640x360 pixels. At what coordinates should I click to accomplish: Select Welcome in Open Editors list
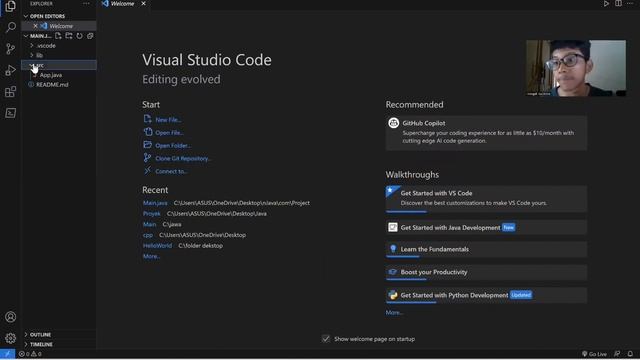[x=61, y=26]
